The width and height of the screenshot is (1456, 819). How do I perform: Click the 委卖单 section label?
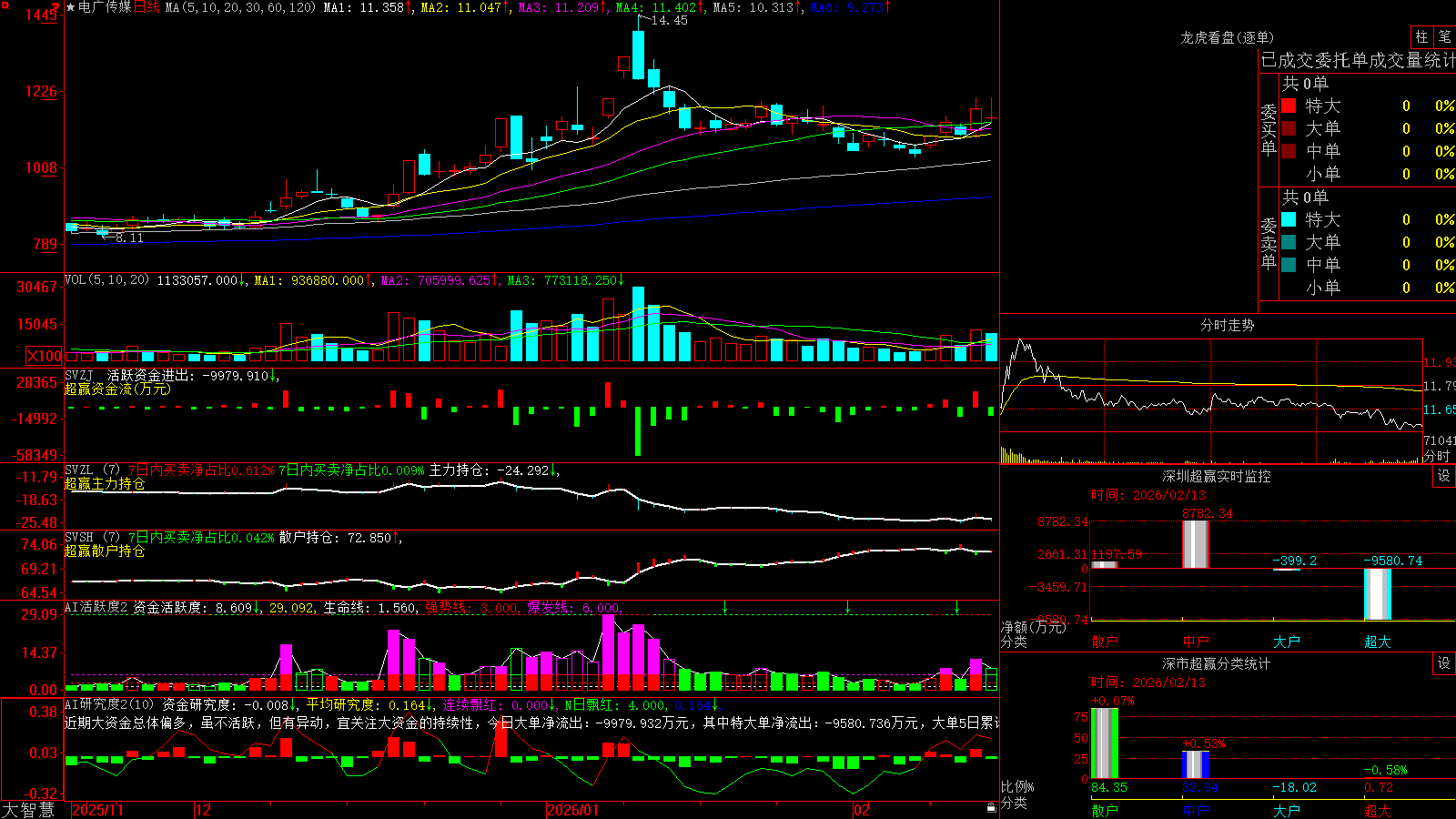pyautogui.click(x=1269, y=243)
